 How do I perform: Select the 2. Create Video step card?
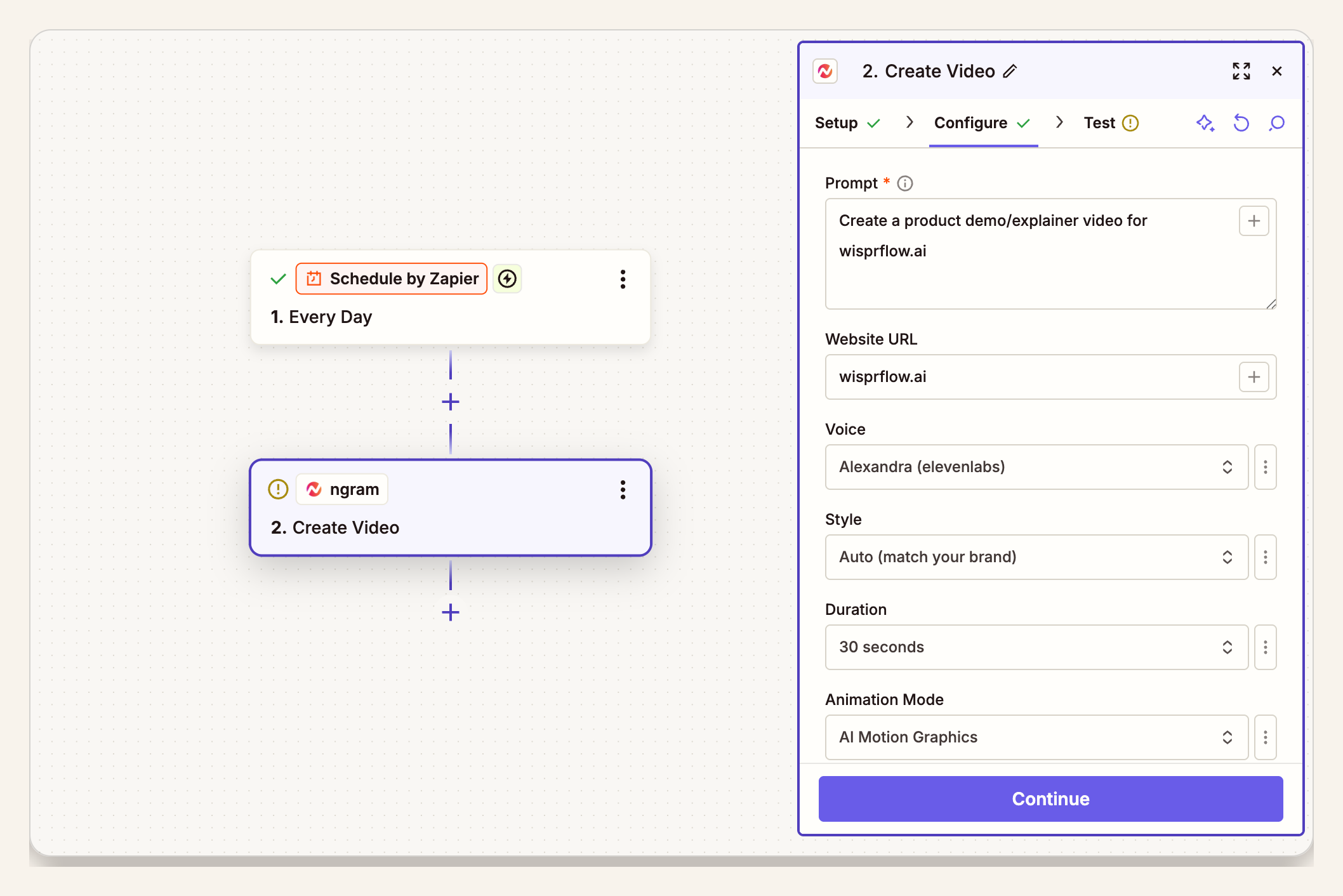(x=451, y=508)
